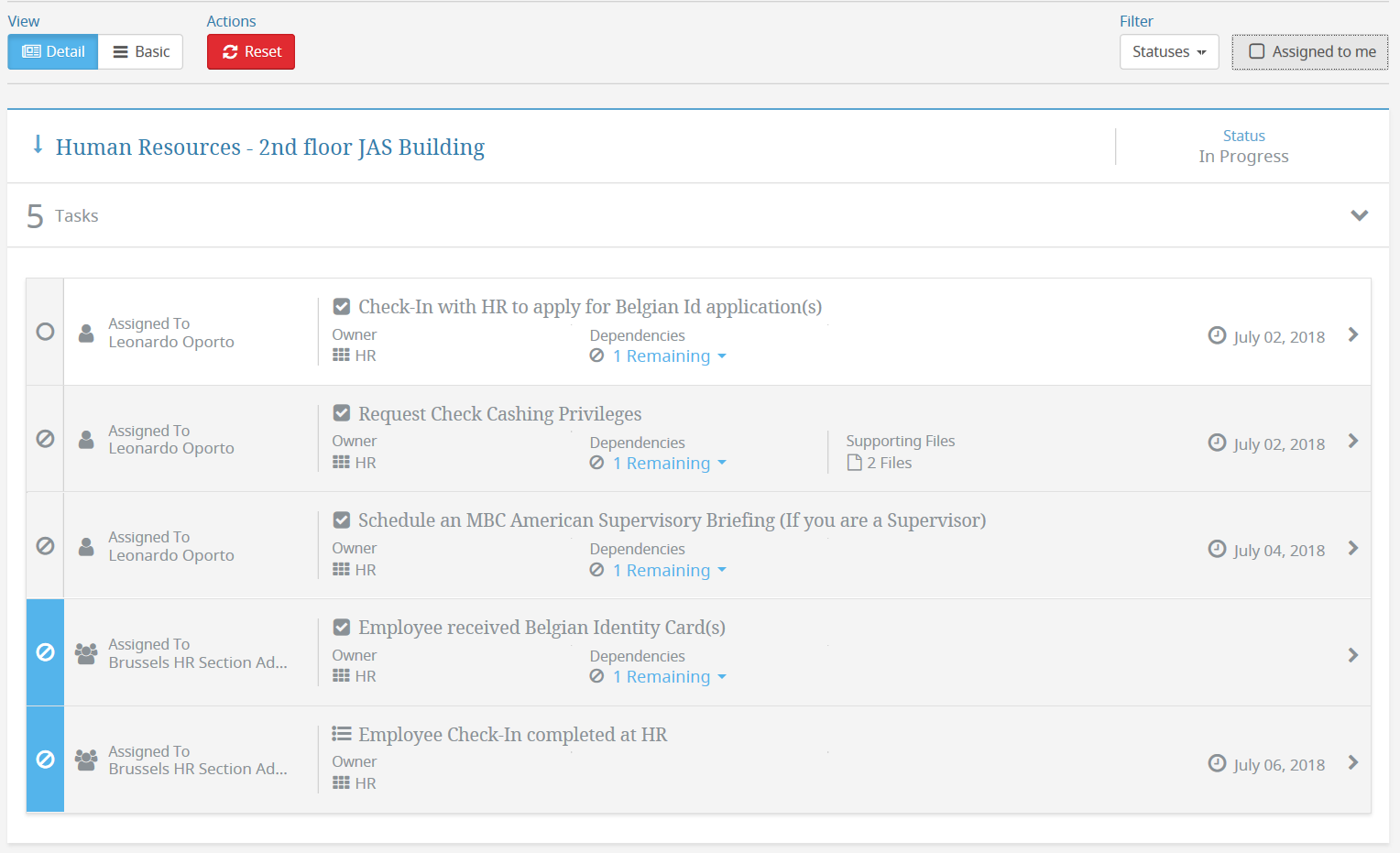
Task: Click clock icon in Check-In with HR row
Action: (x=1217, y=335)
